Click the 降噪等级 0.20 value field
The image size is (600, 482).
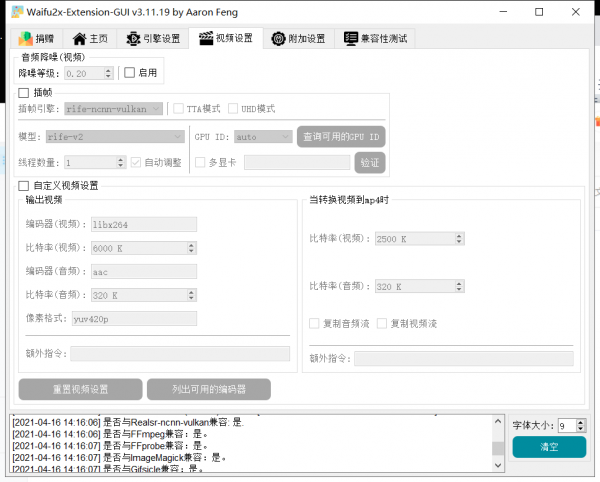[x=84, y=73]
